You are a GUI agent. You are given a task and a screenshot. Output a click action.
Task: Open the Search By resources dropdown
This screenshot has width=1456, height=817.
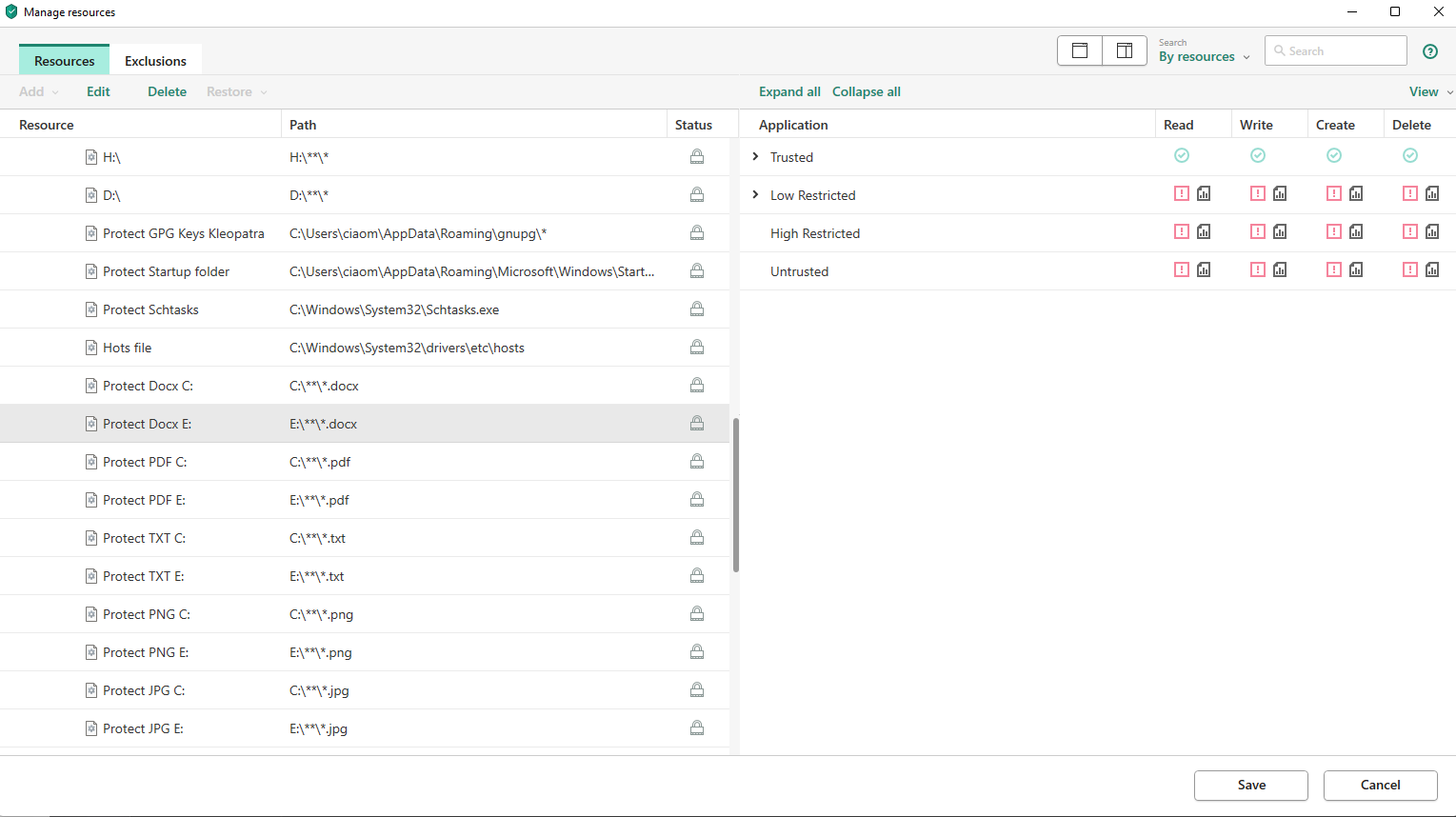[1204, 57]
